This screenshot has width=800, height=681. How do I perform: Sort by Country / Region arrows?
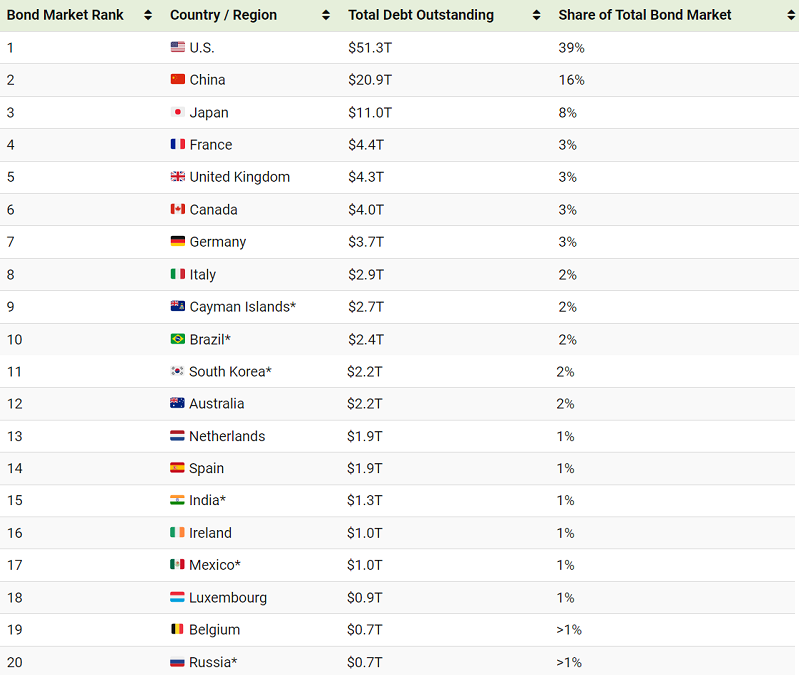click(326, 15)
